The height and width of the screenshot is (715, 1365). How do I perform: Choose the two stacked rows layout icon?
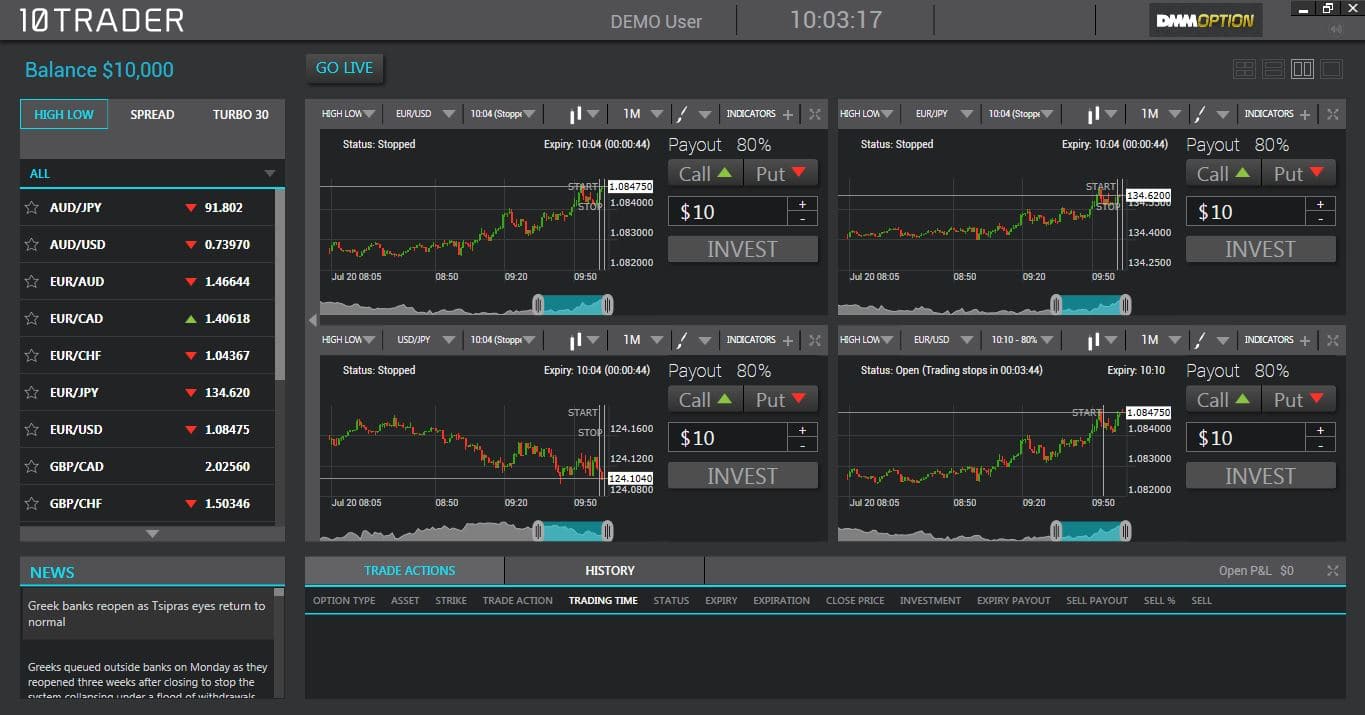pyautogui.click(x=1273, y=69)
